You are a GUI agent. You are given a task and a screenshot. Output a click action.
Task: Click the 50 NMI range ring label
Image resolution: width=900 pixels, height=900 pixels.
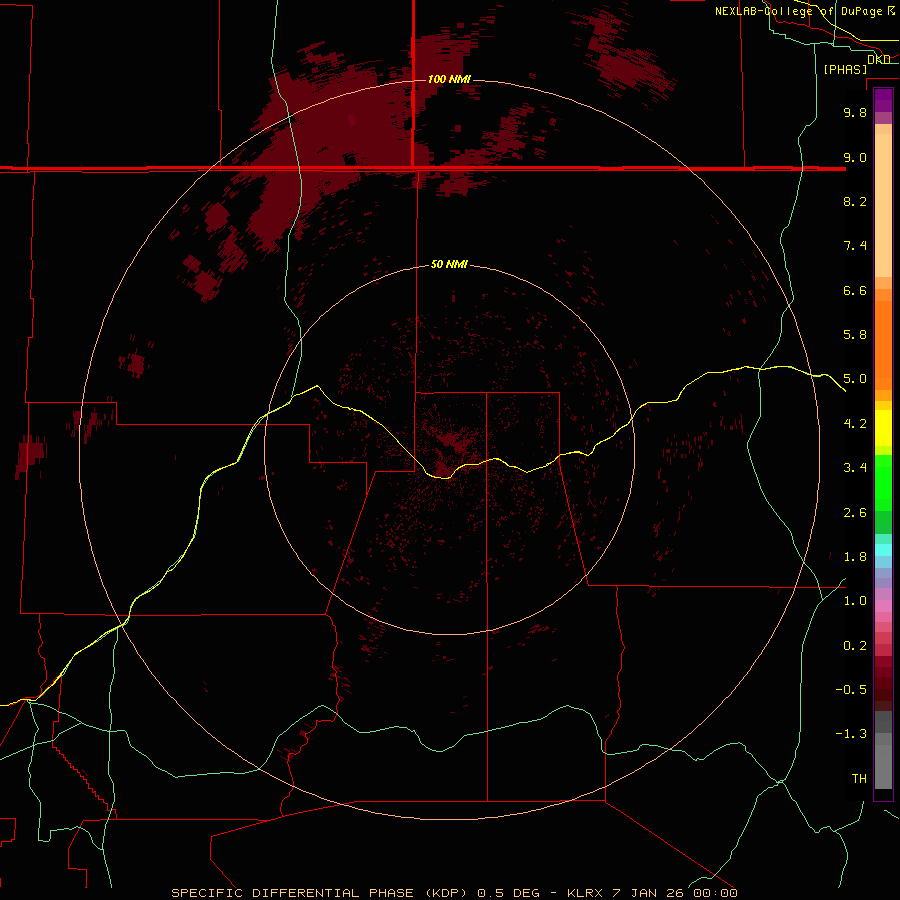pos(449,264)
